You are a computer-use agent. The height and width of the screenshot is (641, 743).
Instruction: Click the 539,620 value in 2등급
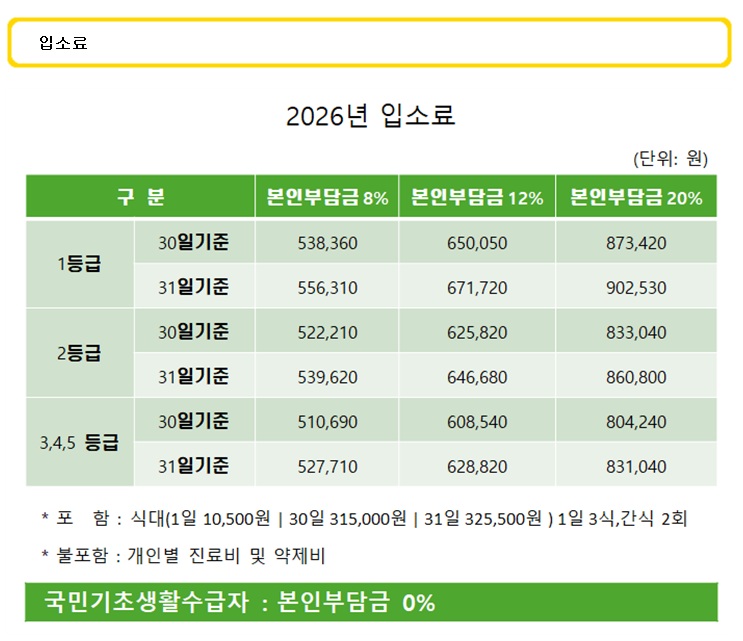coord(327,377)
